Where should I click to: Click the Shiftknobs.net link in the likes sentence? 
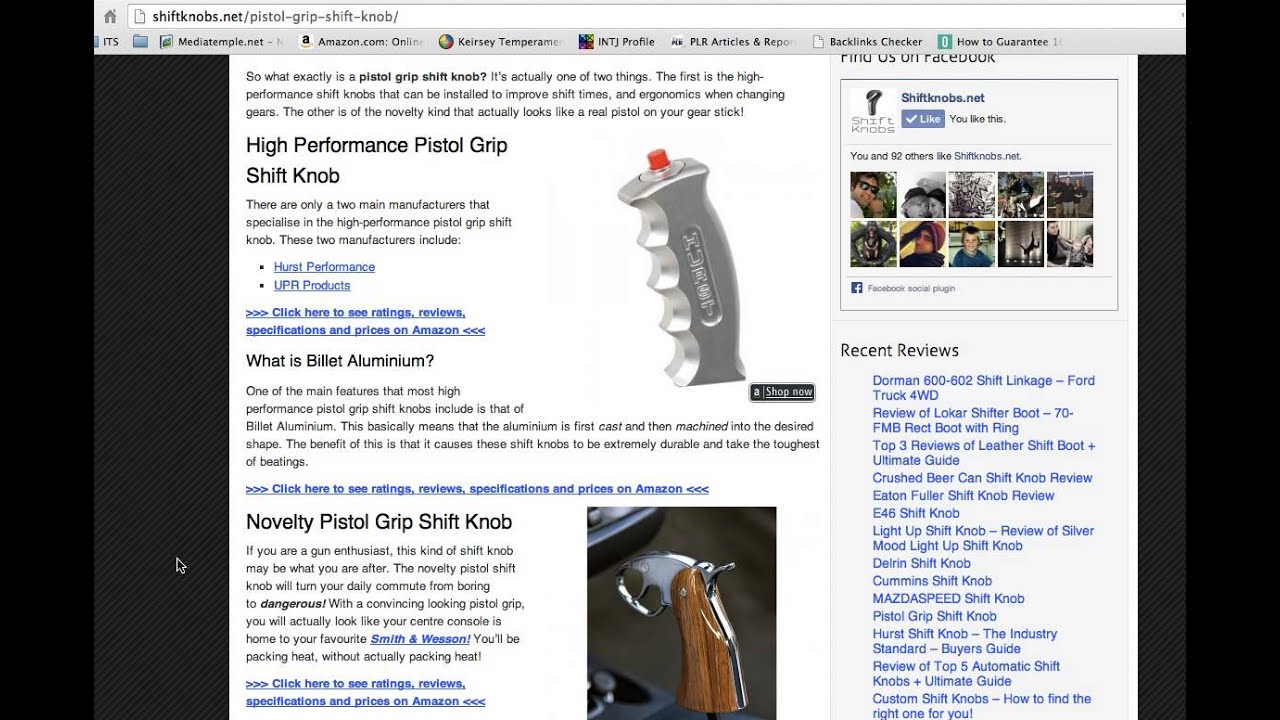(x=987, y=156)
